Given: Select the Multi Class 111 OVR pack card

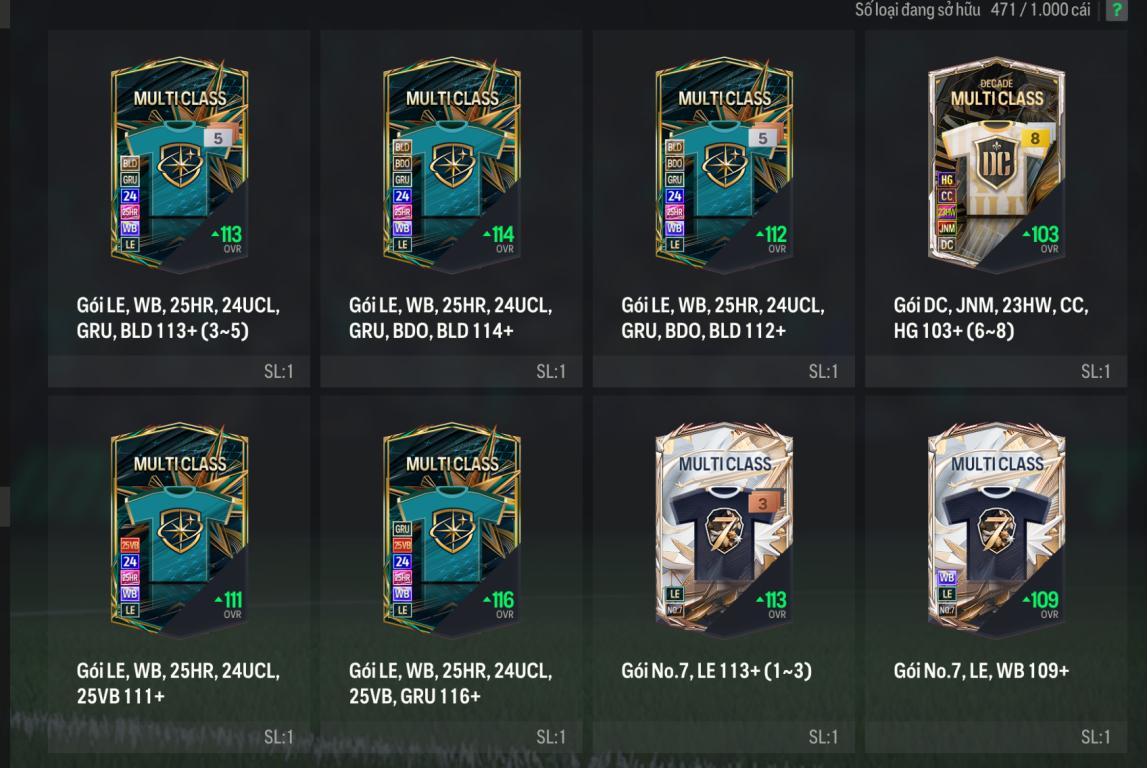Looking at the screenshot, I should click(179, 531).
